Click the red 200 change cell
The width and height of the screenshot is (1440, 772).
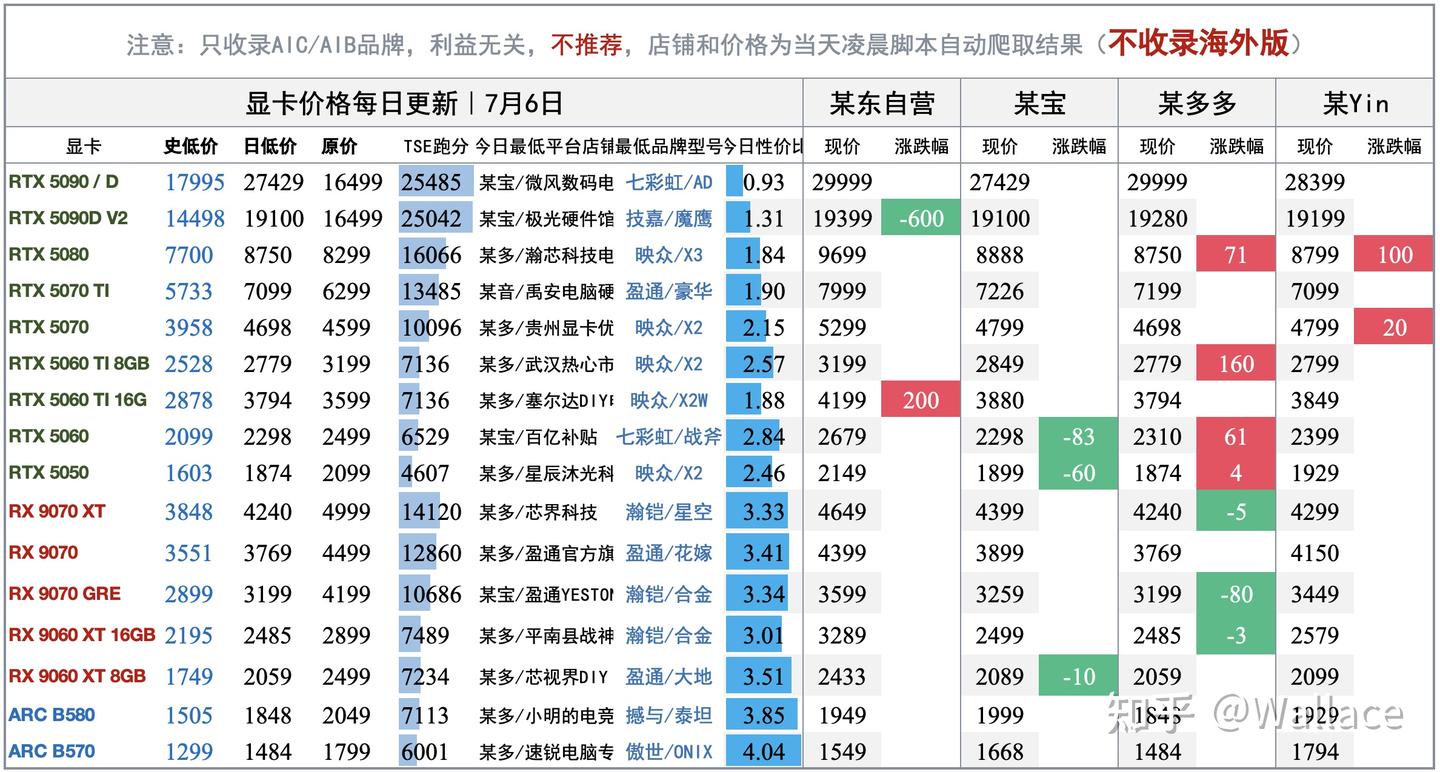(x=921, y=400)
